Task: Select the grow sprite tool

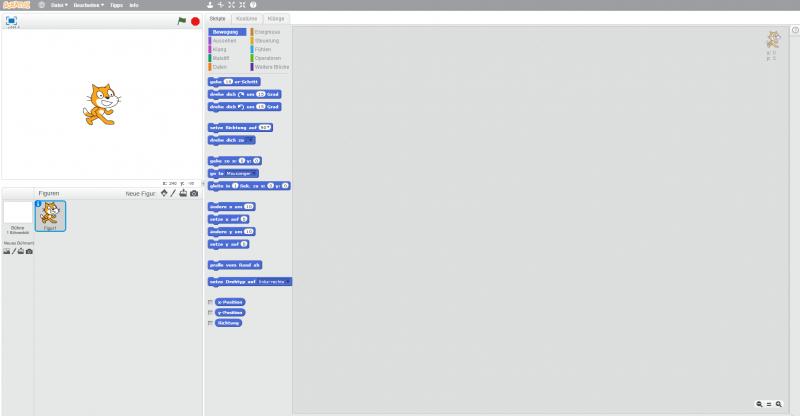Action: pyautogui.click(x=231, y=5)
